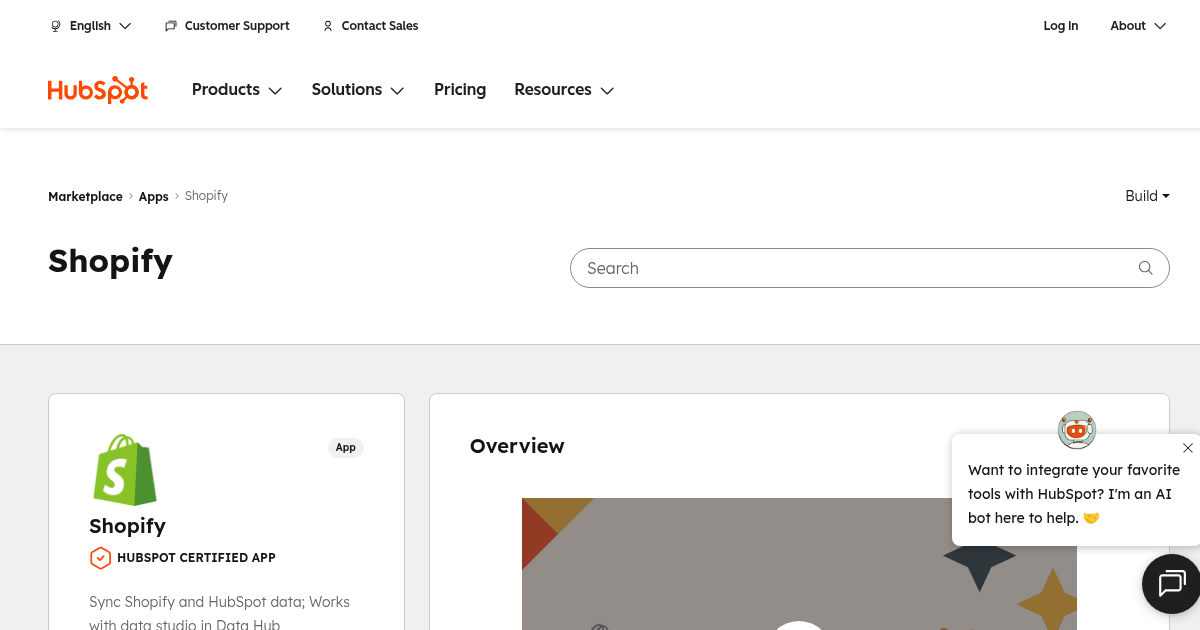
Task: Go to Marketplace via the breadcrumb
Action: 85,196
